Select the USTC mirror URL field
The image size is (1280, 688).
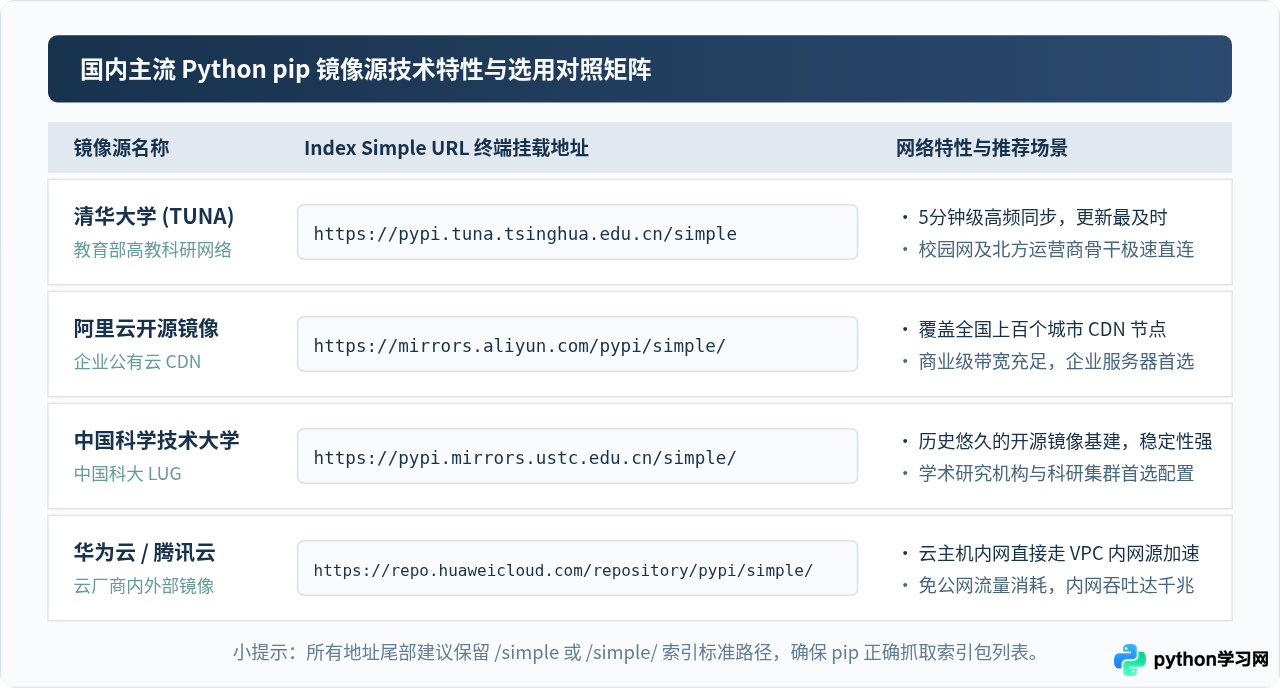coord(577,456)
